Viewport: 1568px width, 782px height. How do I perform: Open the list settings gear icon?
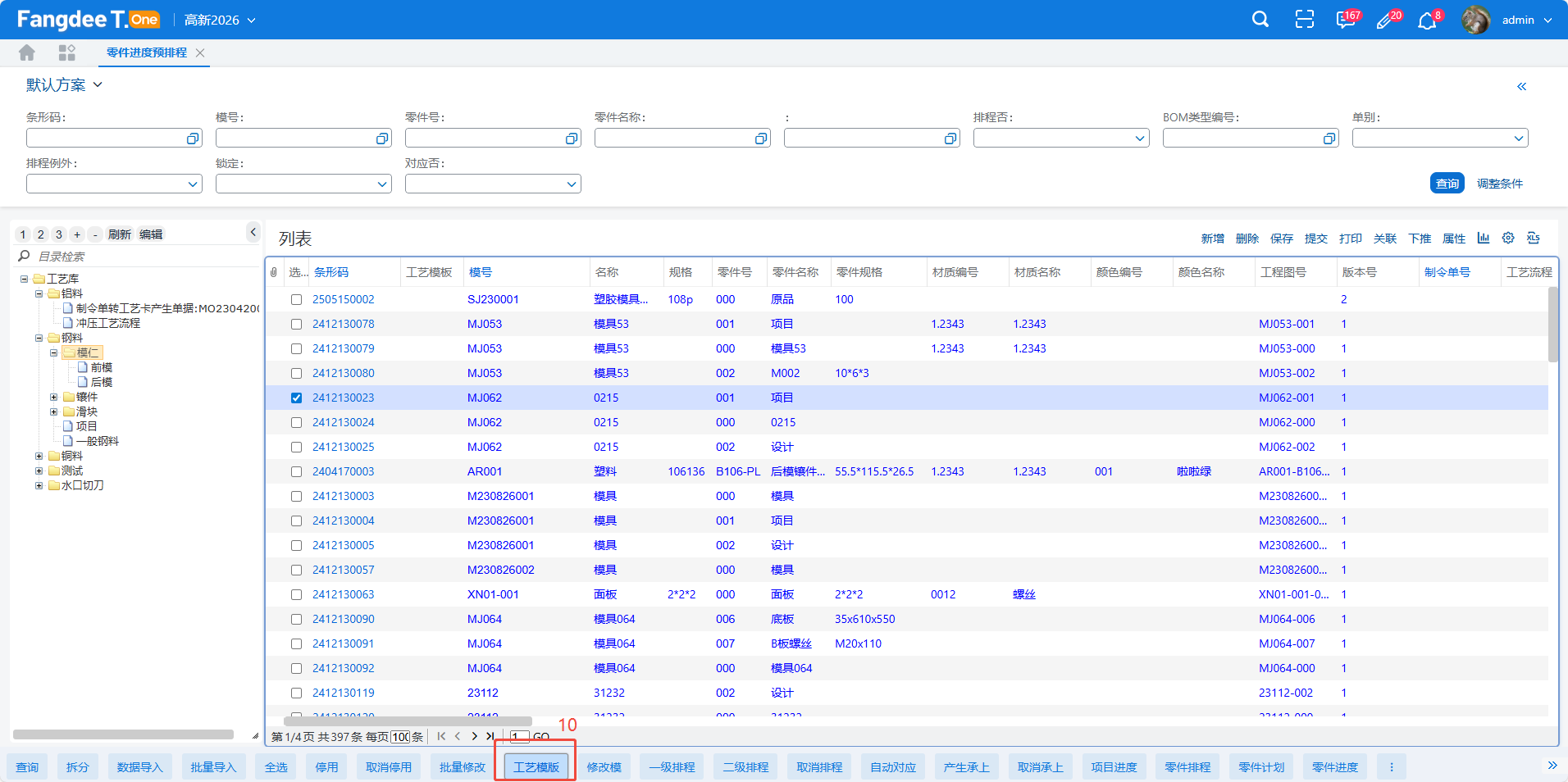pos(1508,239)
